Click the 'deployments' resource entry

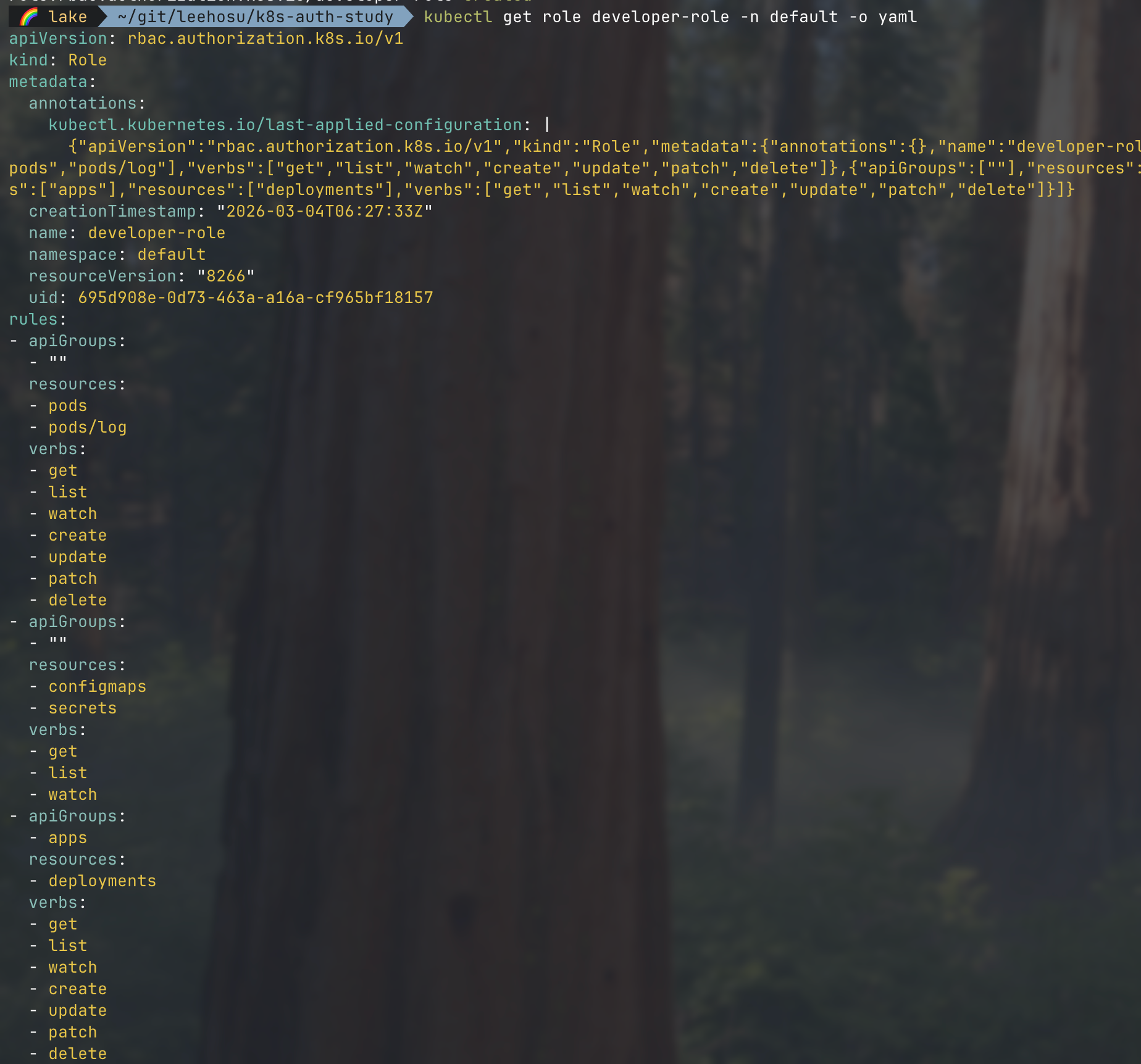(x=102, y=881)
